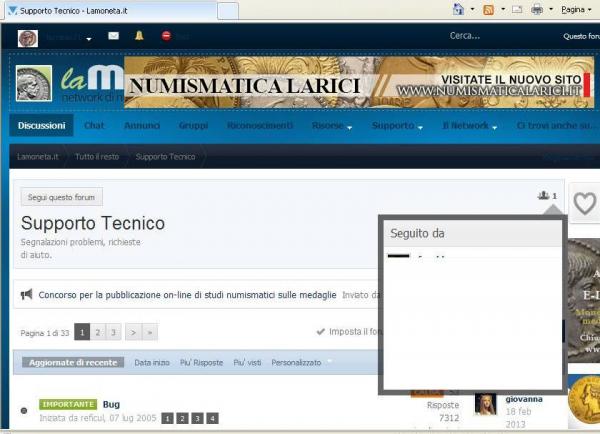This screenshot has width=600, height=434.
Task: Select the Supporto Tecnico browser tab
Action: (111, 11)
